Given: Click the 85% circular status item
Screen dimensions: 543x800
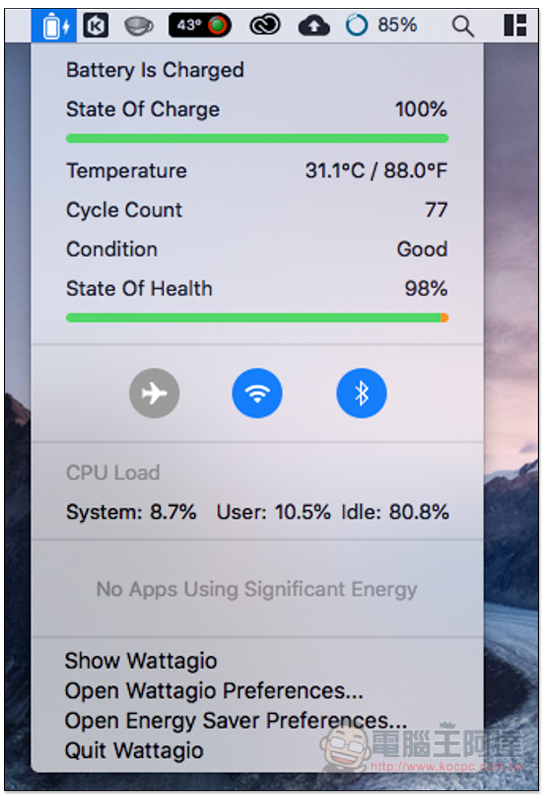Looking at the screenshot, I should (381, 24).
